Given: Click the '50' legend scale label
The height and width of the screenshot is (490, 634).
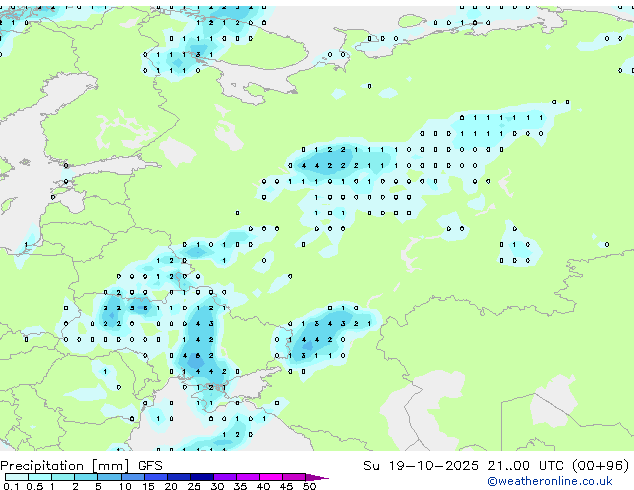Looking at the screenshot, I should [309, 486].
